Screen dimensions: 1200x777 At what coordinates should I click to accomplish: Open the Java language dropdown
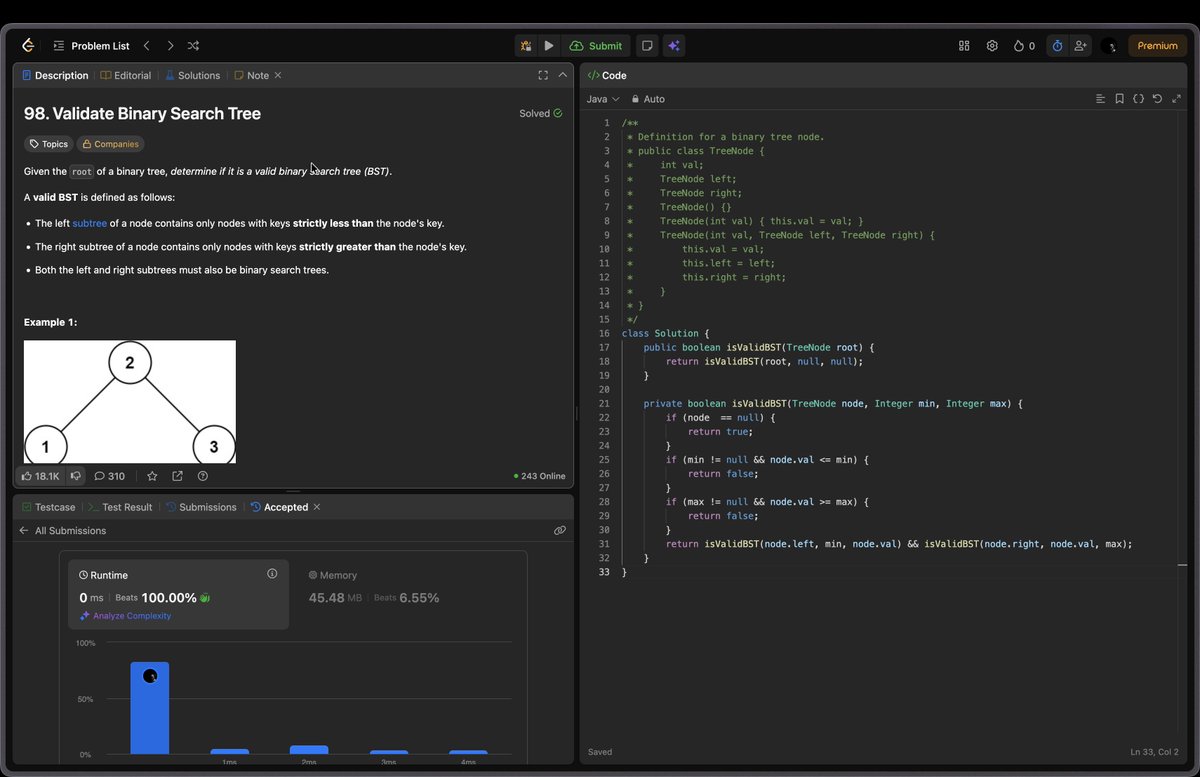point(602,99)
